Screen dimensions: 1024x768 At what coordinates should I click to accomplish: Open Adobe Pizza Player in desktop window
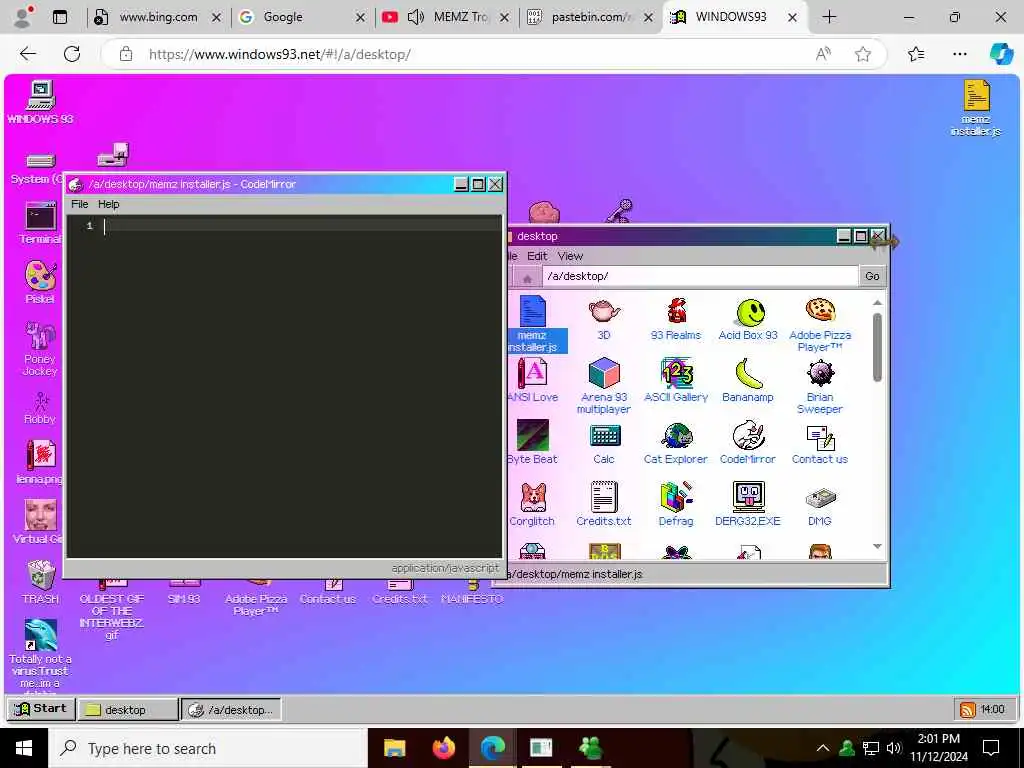pos(820,325)
